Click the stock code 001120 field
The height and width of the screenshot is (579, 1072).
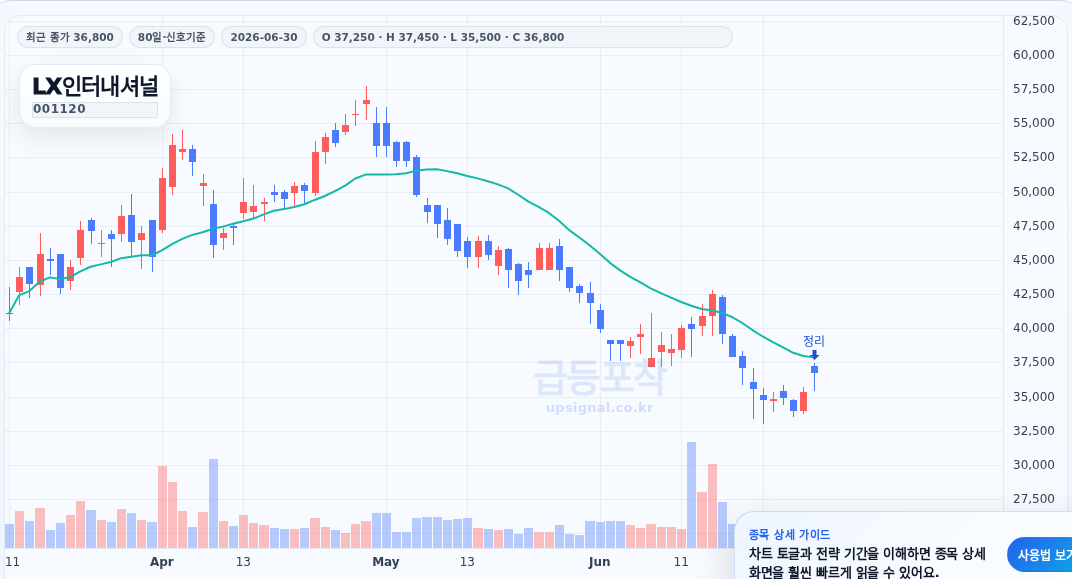coord(95,109)
